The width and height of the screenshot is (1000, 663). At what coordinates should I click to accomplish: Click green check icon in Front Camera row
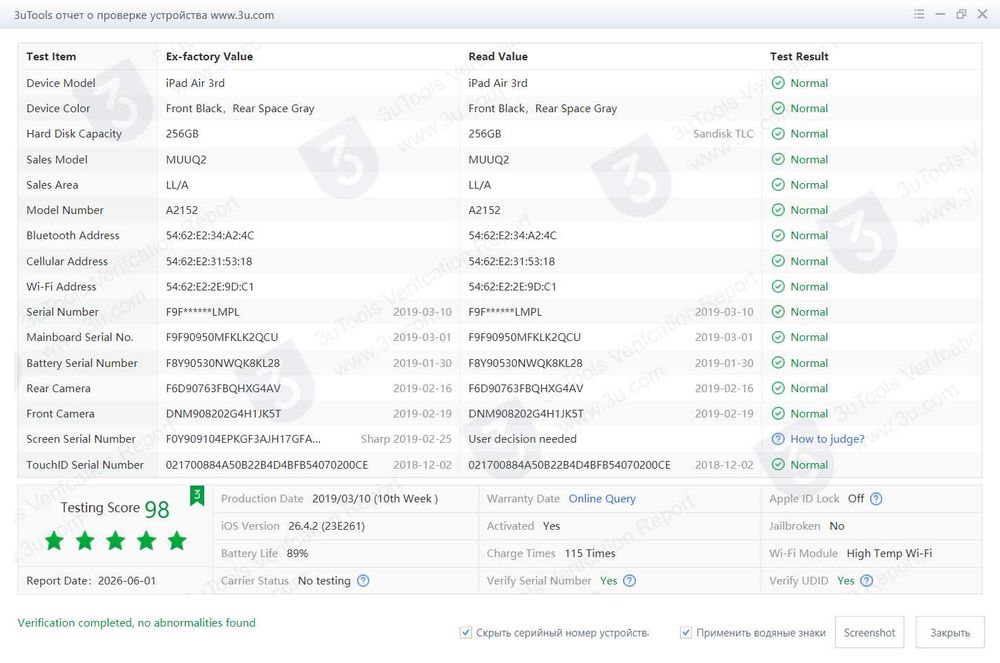pos(778,414)
